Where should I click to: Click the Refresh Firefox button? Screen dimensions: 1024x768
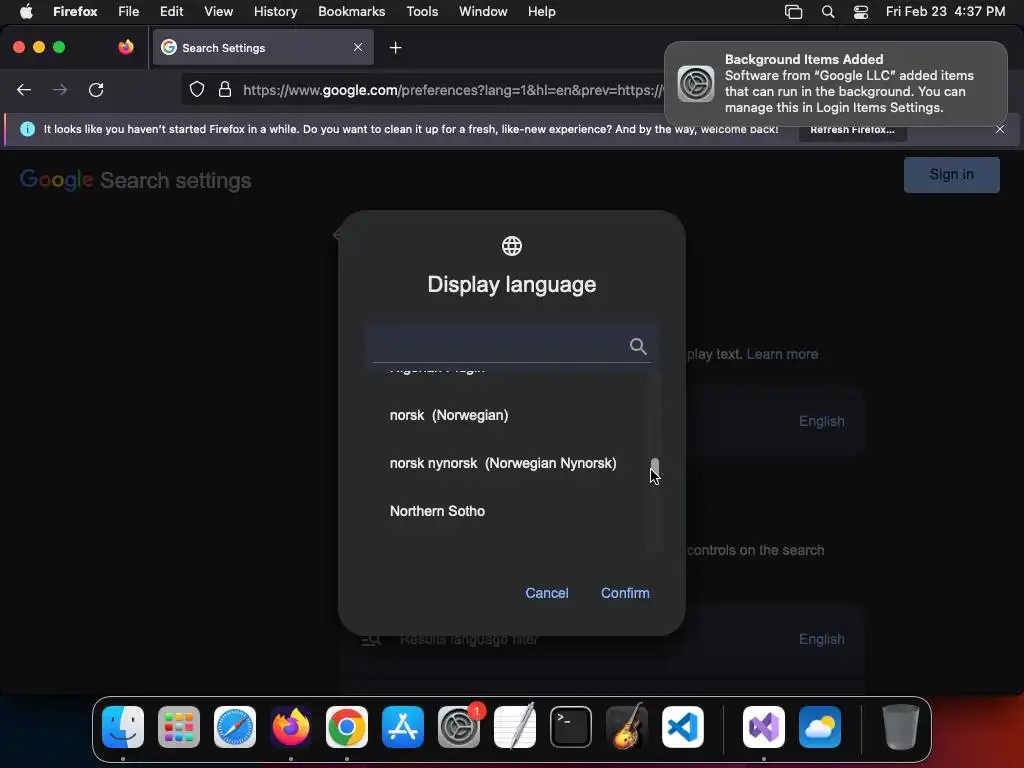coord(852,129)
